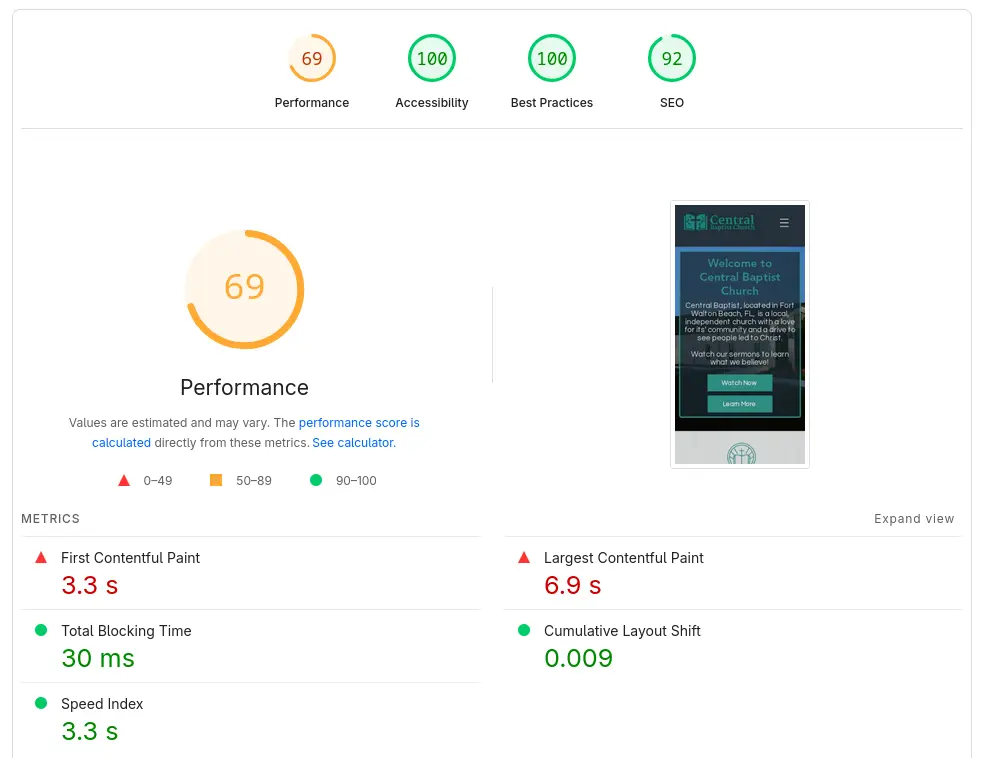Click the orange square in the score legend
Screen dimensions: 985x758
(x=215, y=480)
